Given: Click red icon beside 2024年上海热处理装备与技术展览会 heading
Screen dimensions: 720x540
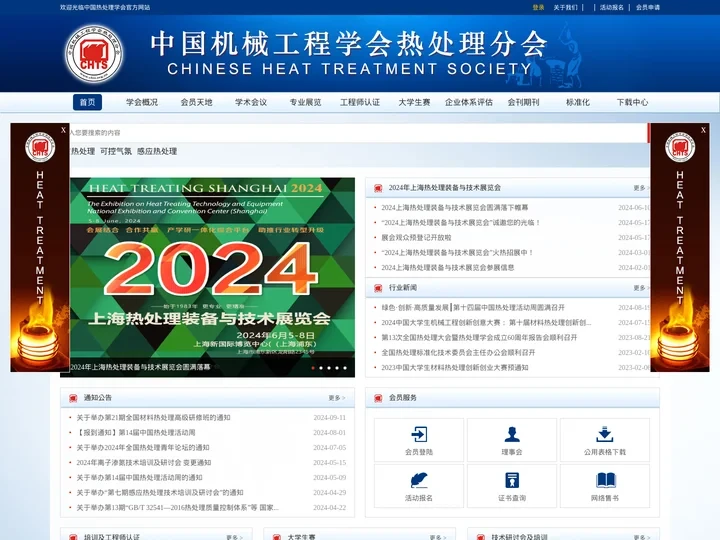Looking at the screenshot, I should pyautogui.click(x=378, y=188).
